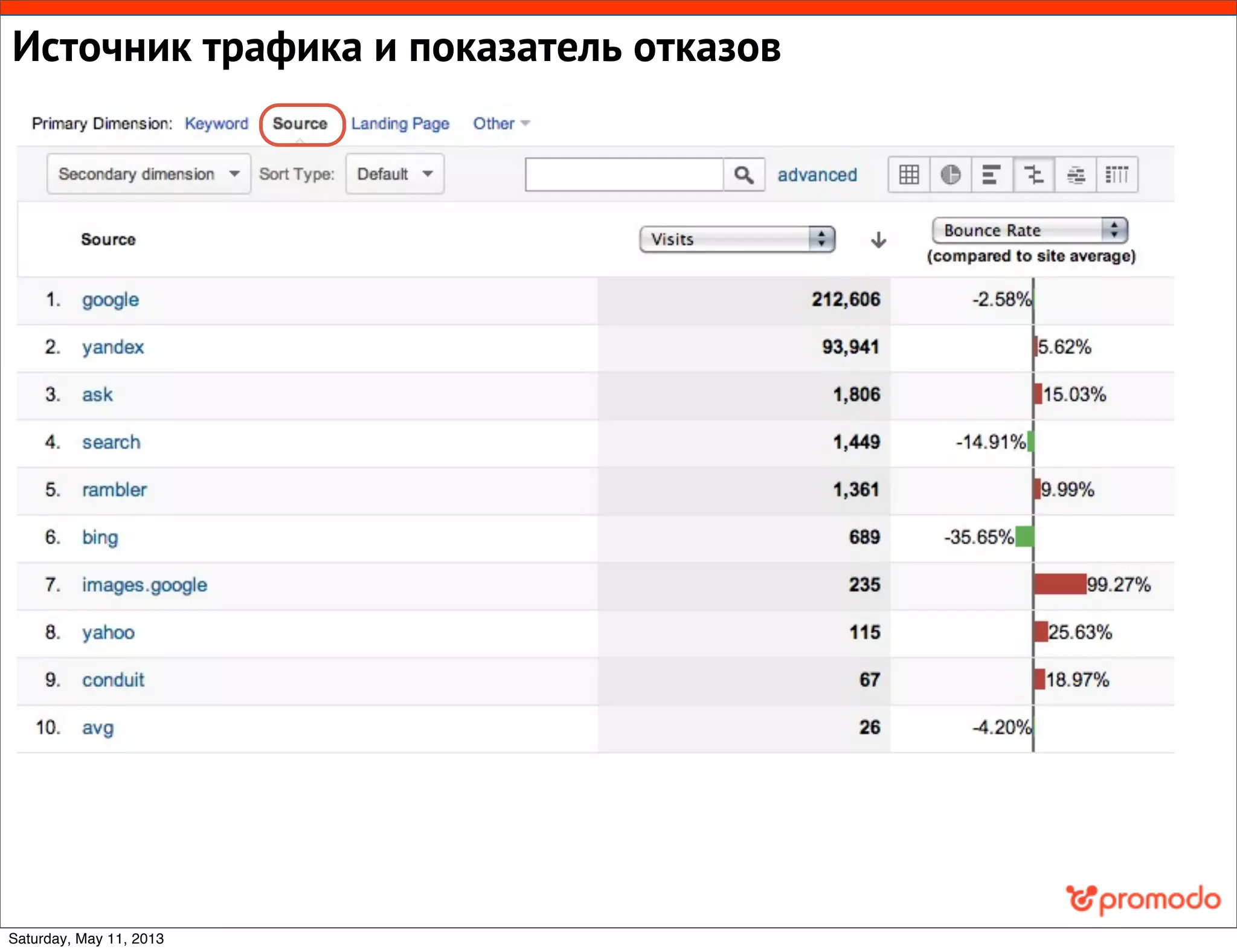Select the 93,941 visits value

(850, 347)
